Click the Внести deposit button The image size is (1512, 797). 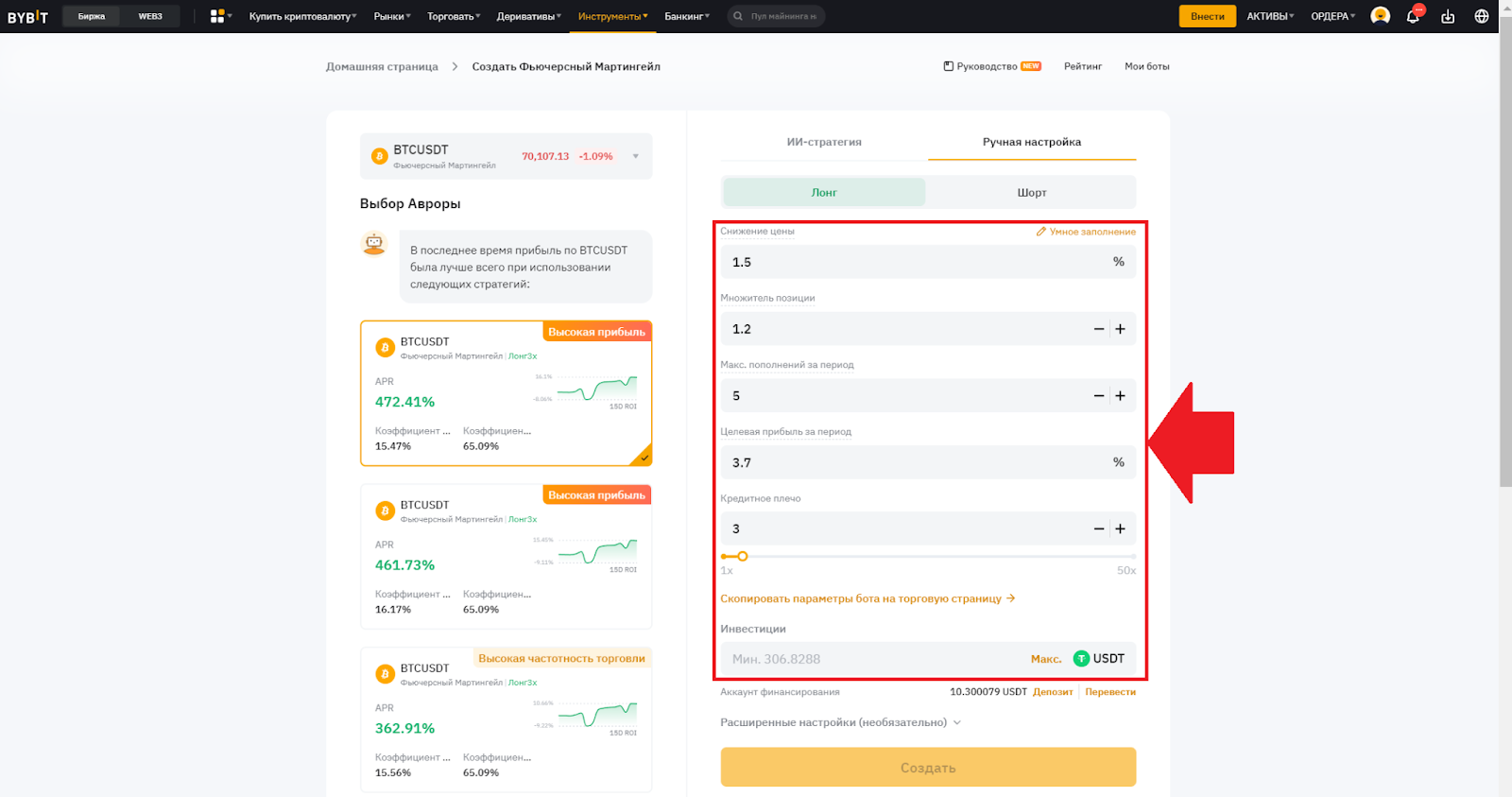click(1207, 16)
